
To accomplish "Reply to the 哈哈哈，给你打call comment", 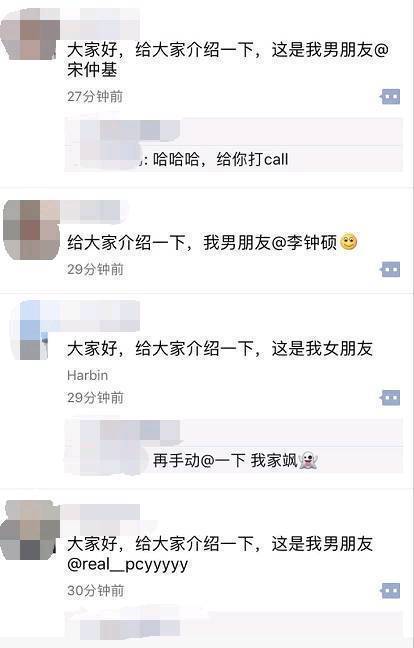I will click(233, 144).
